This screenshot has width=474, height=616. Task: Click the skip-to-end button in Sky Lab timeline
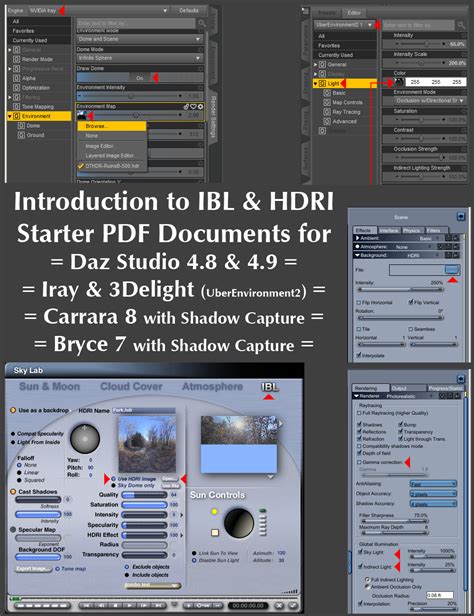(x=158, y=605)
